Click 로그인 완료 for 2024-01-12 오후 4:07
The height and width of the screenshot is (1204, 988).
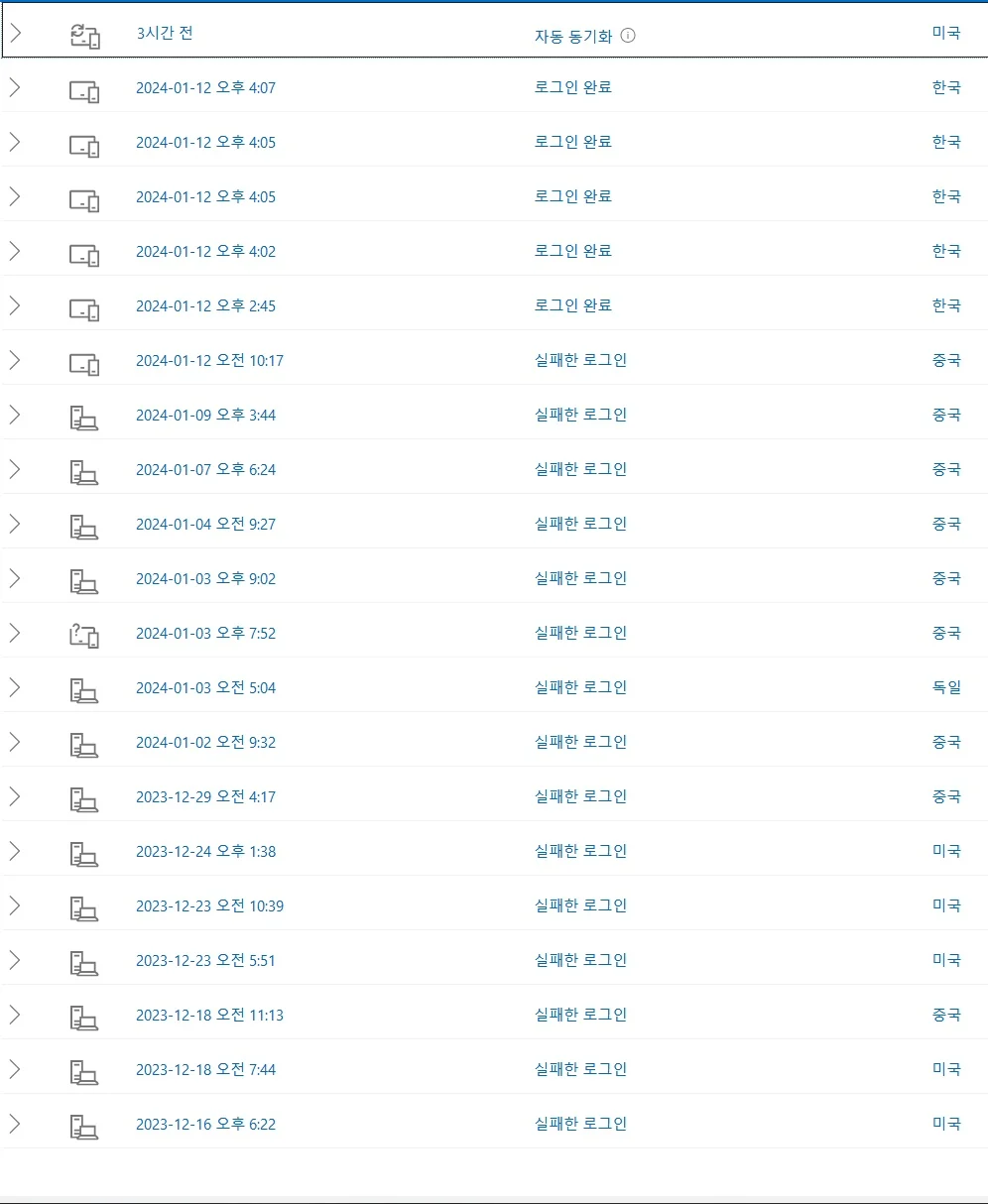click(x=572, y=87)
